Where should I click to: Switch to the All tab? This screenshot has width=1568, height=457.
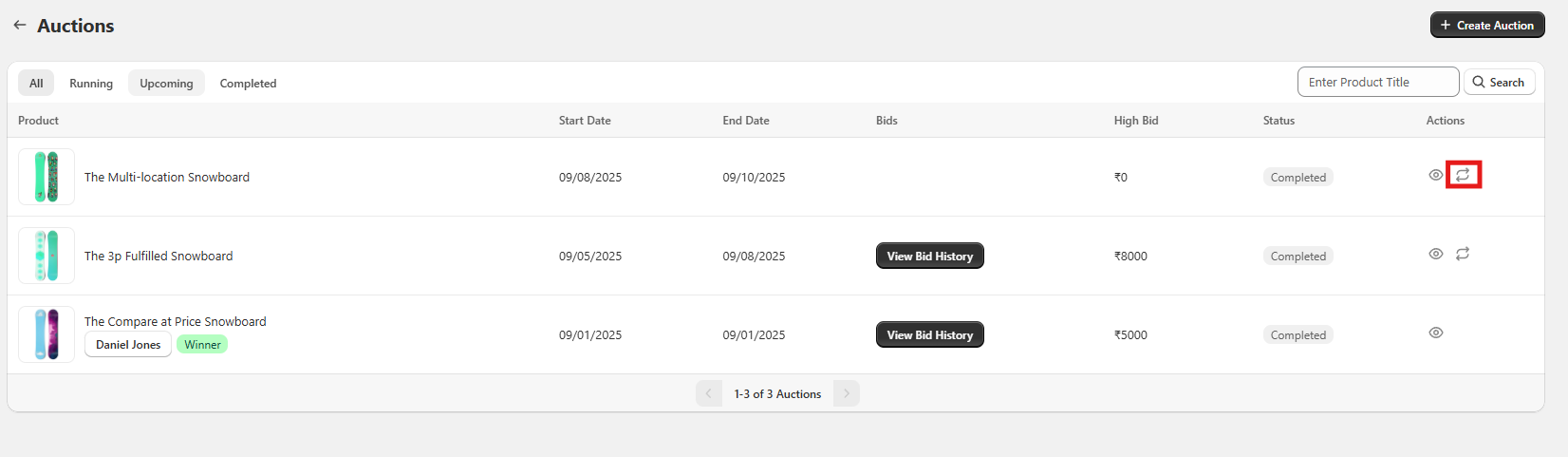click(36, 84)
